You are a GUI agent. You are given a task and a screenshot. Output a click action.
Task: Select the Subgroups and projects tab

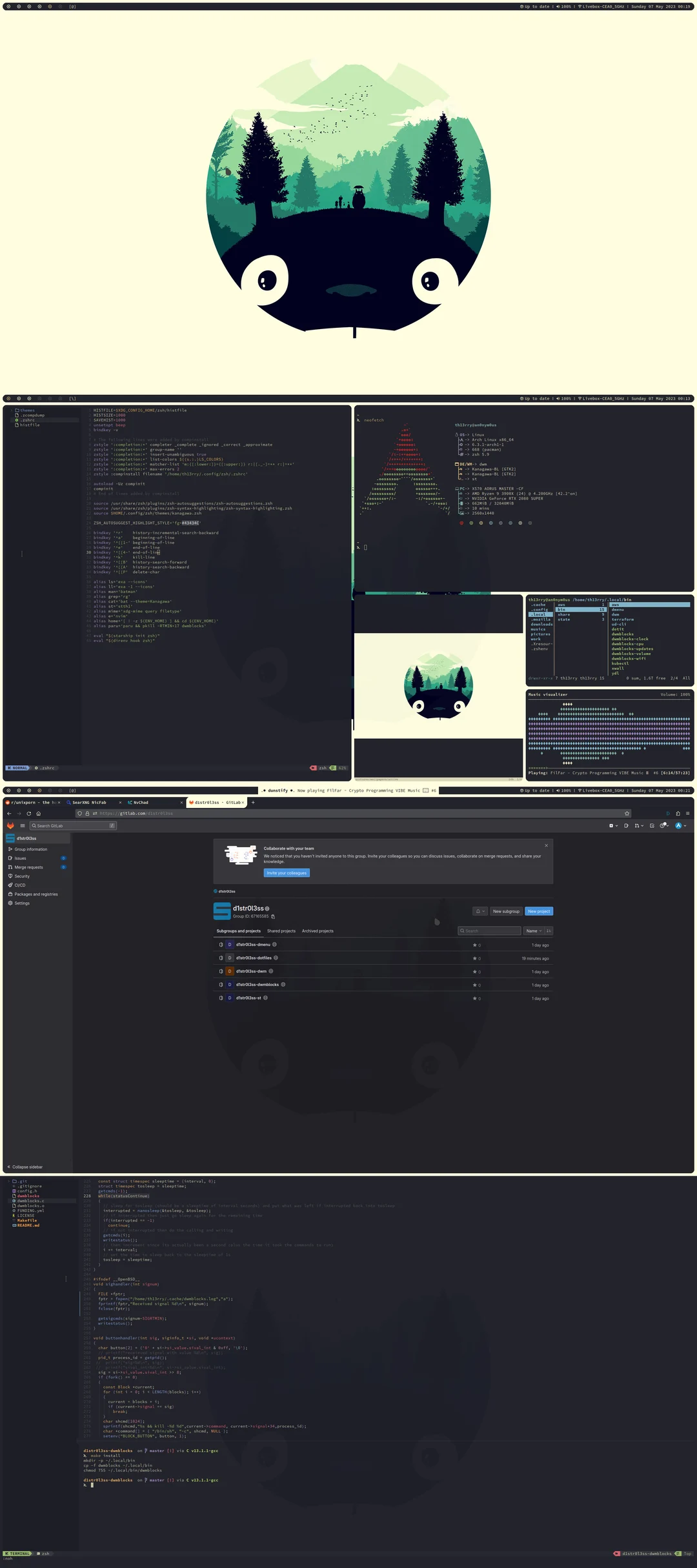pos(239,931)
